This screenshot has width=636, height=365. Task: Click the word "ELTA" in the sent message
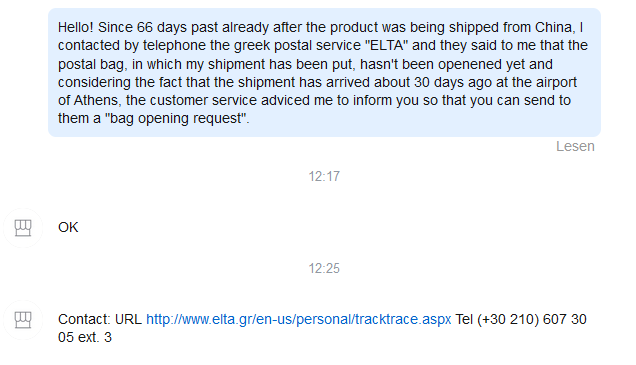[x=387, y=45]
